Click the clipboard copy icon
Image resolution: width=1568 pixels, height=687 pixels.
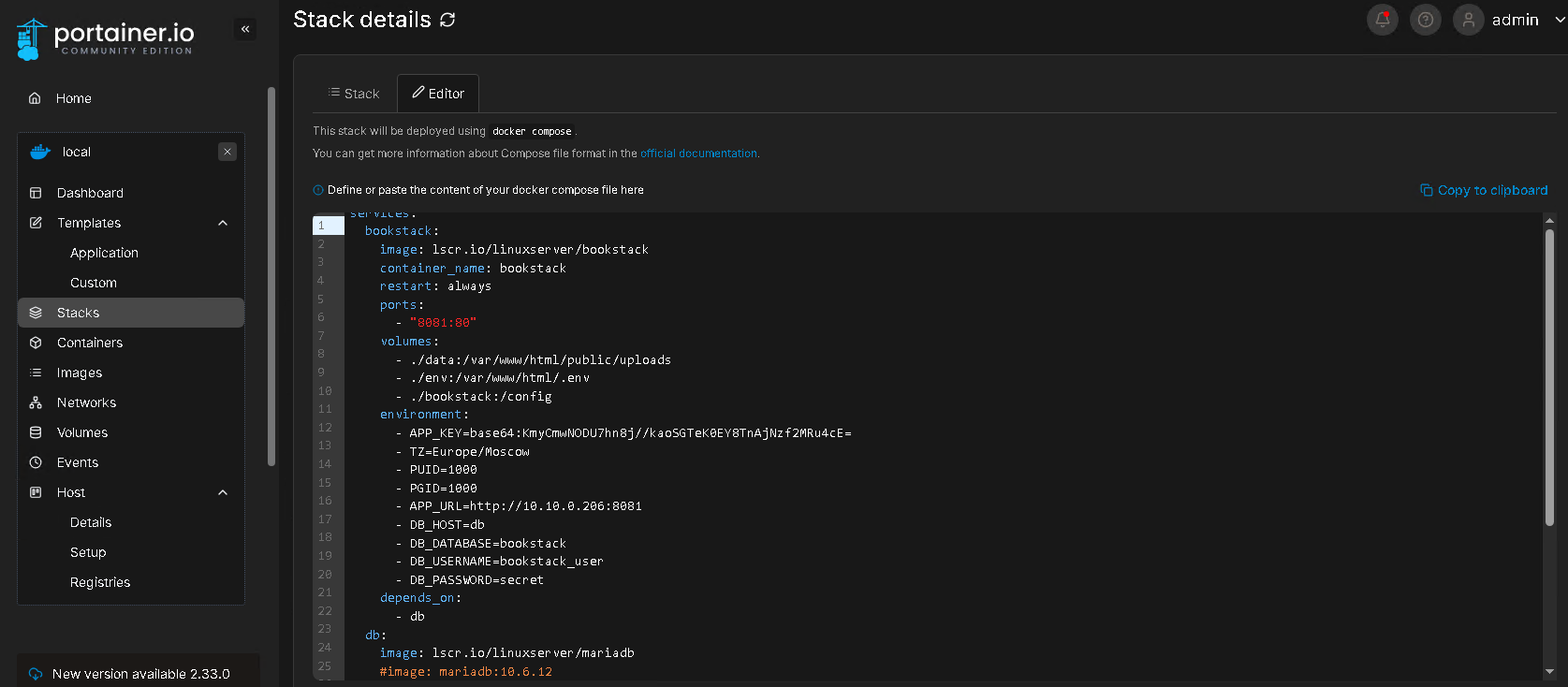1427,190
